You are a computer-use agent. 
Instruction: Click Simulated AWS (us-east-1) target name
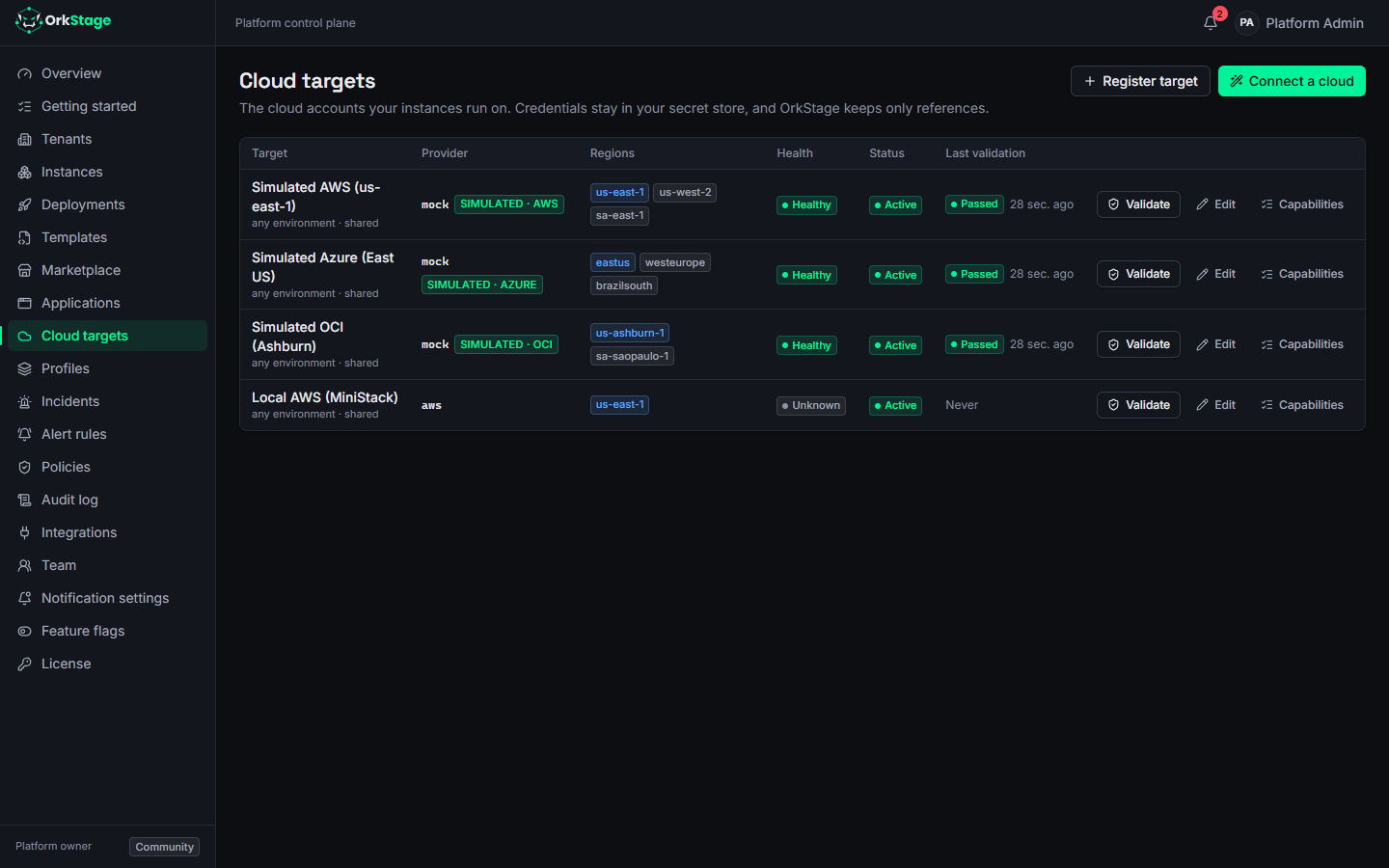coord(315,197)
